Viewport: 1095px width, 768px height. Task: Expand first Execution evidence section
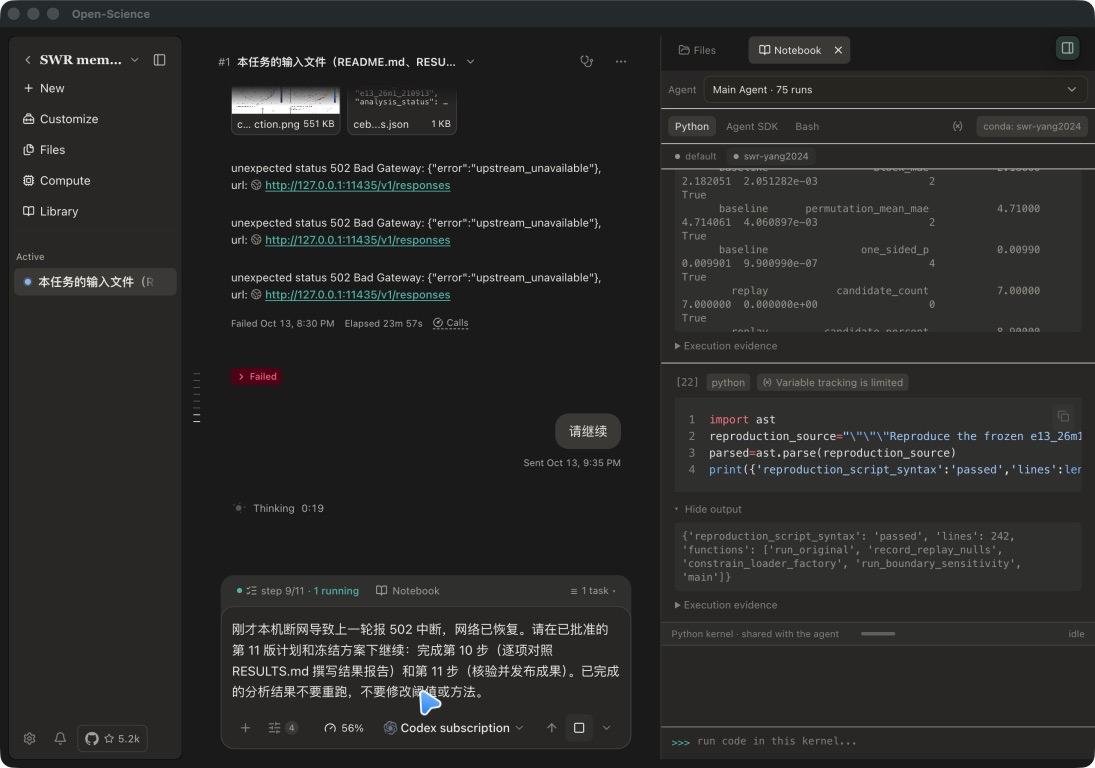726,346
